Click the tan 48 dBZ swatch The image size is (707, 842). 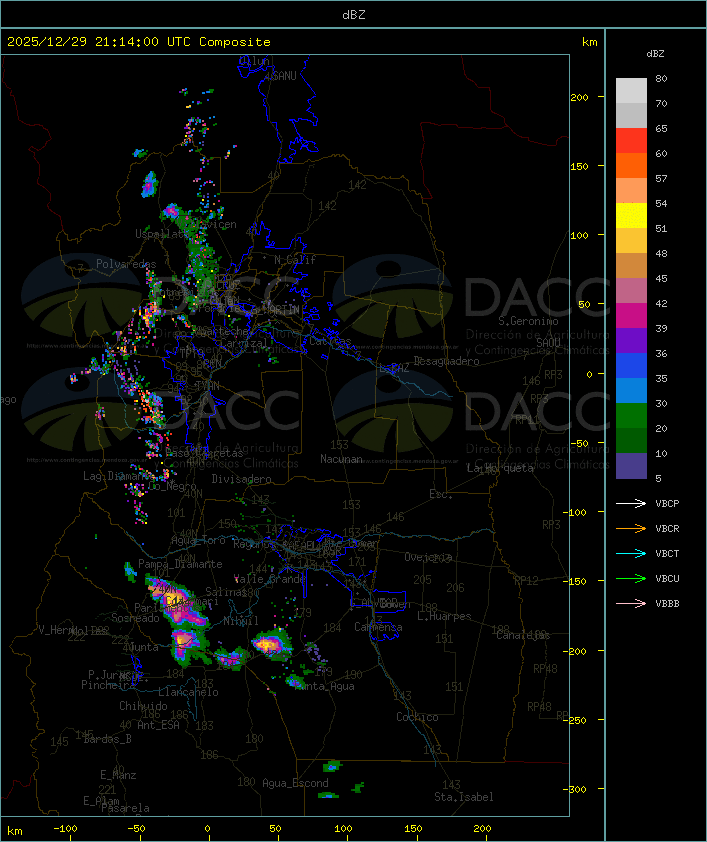click(x=631, y=265)
